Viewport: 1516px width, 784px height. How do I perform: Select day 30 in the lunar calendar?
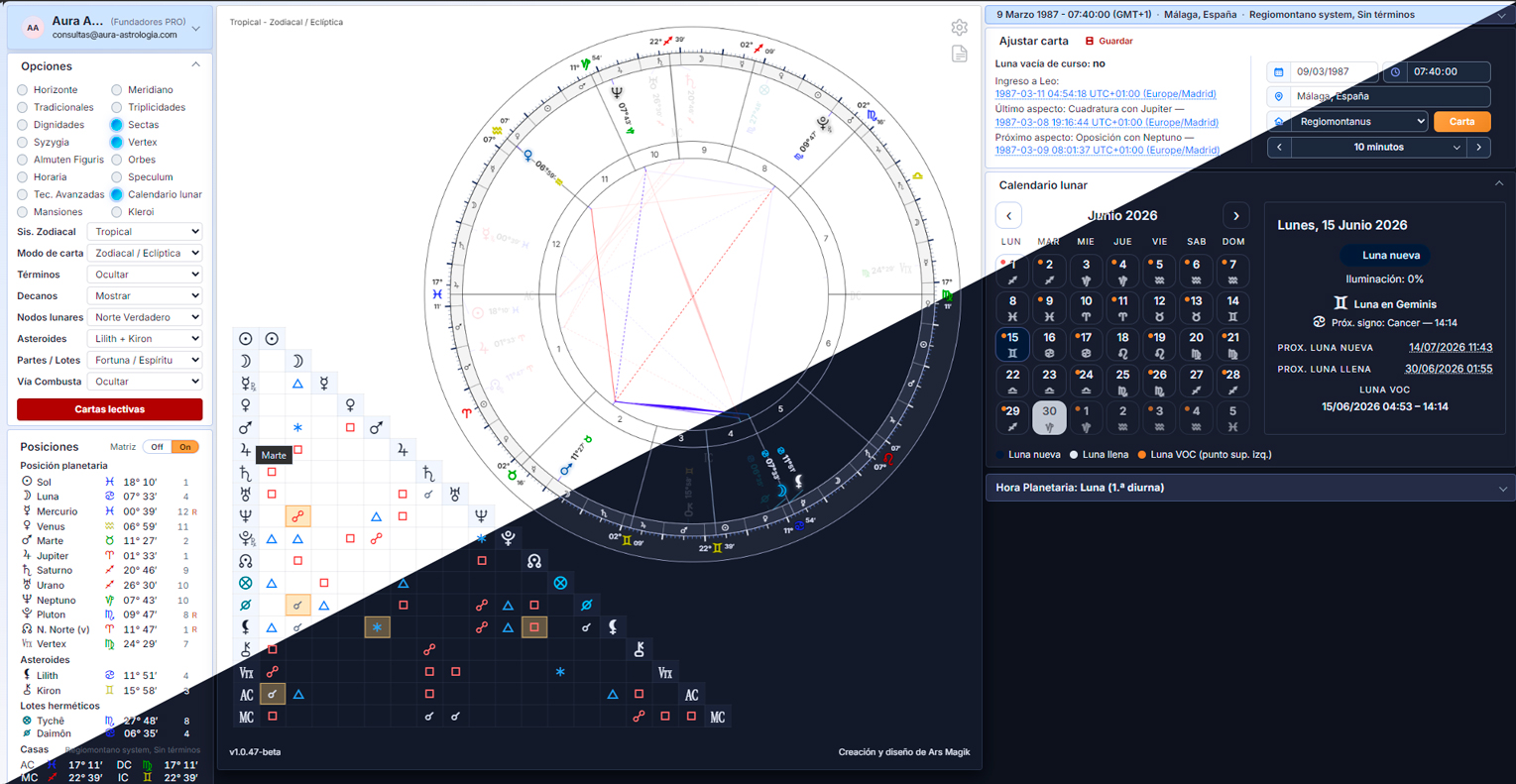[x=1049, y=417]
